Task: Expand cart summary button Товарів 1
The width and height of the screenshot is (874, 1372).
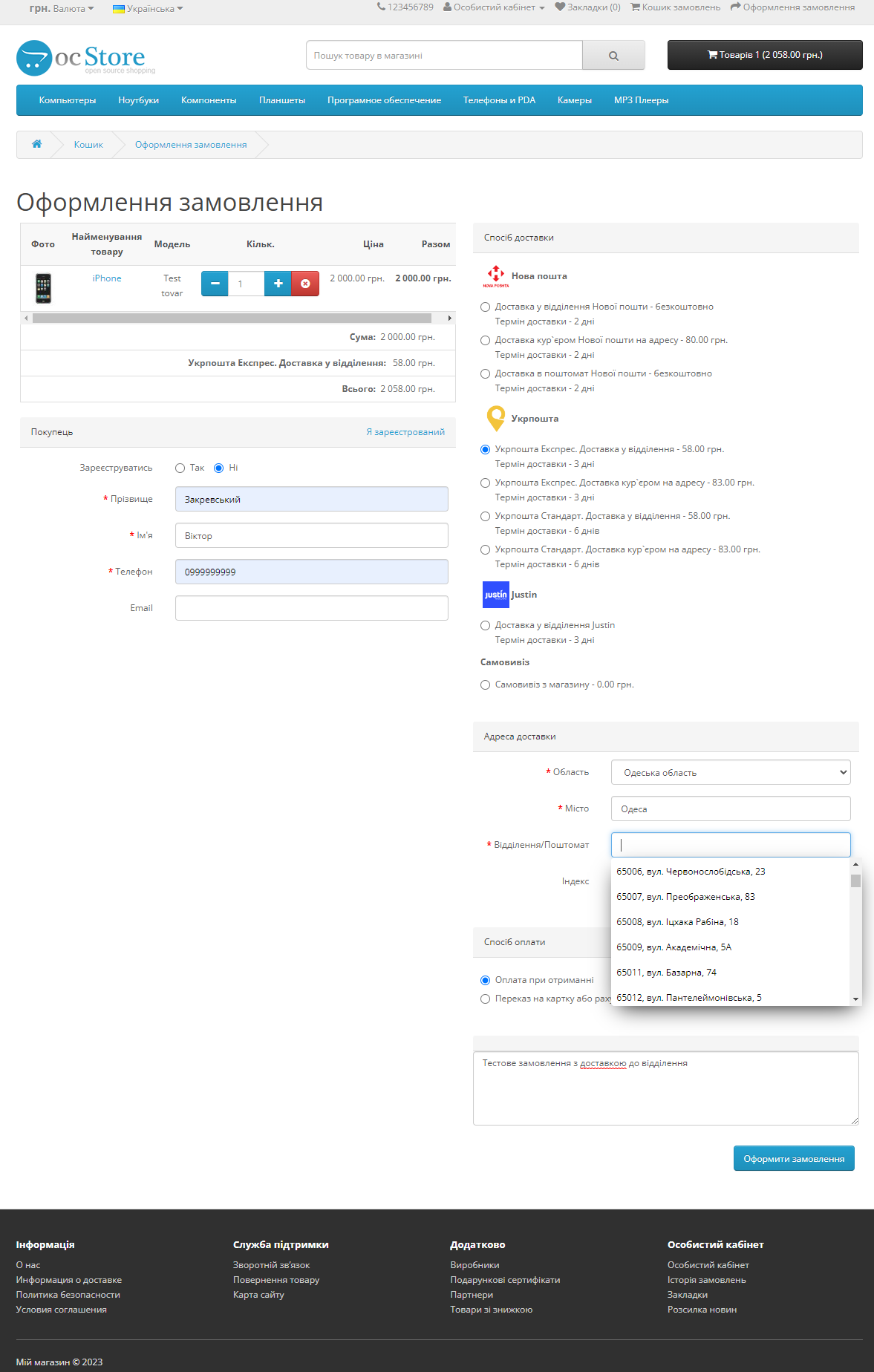Action: pyautogui.click(x=765, y=55)
